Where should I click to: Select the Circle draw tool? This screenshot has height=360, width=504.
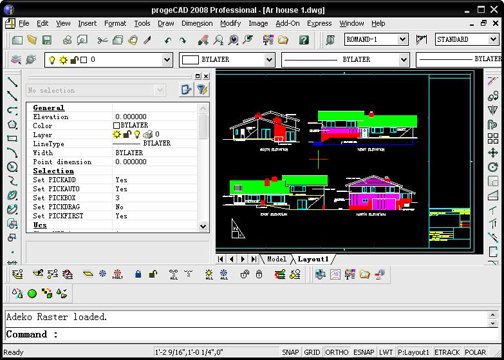[x=12, y=167]
